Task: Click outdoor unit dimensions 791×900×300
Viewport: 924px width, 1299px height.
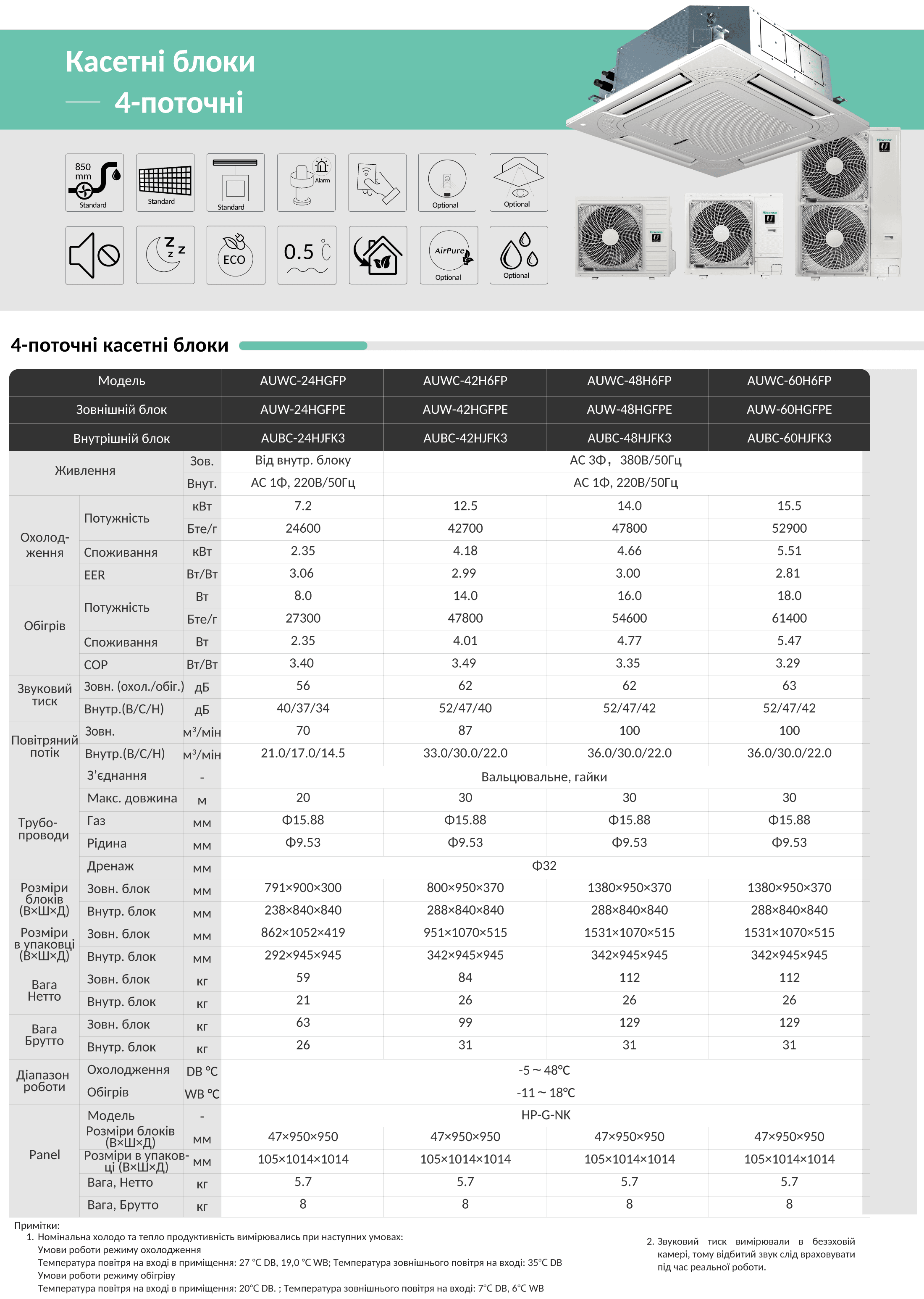Action: tap(303, 888)
